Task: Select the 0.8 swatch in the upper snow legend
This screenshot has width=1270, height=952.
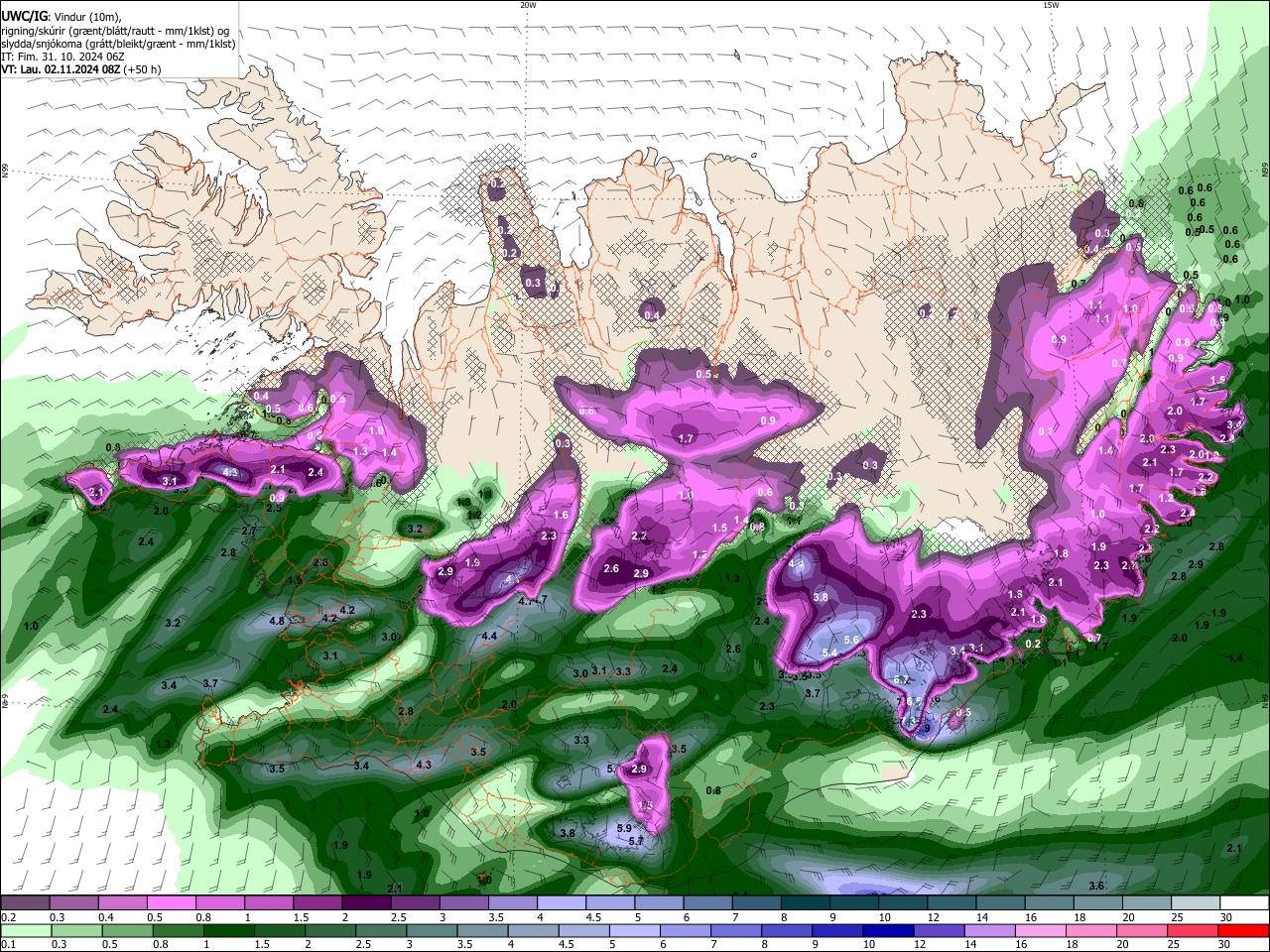Action: click(219, 903)
